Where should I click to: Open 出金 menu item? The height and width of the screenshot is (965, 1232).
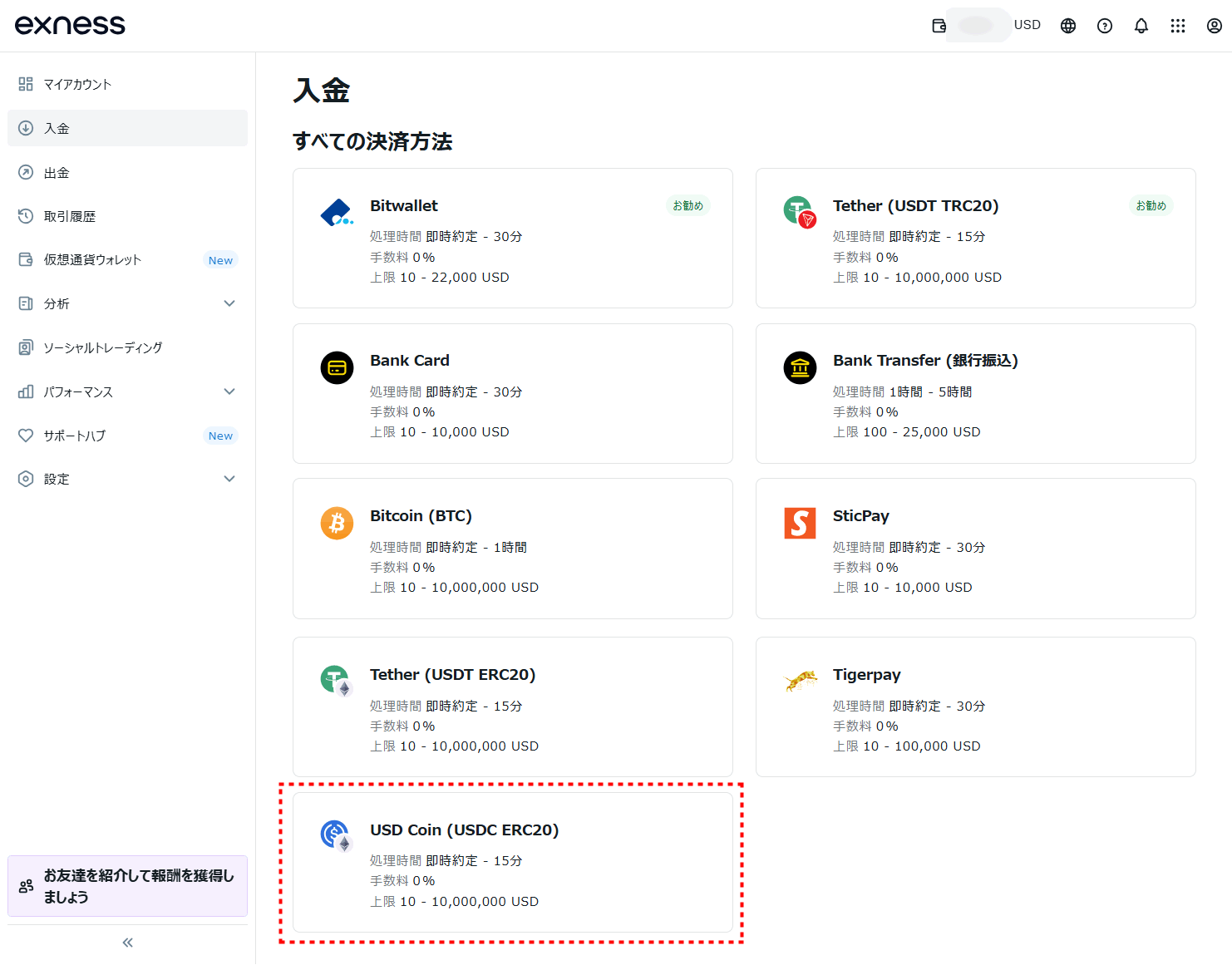tap(127, 172)
